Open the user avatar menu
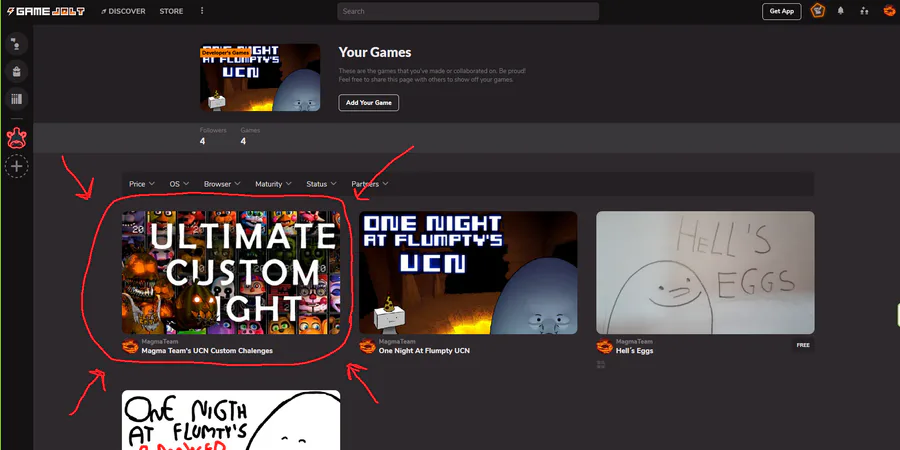 coord(889,11)
